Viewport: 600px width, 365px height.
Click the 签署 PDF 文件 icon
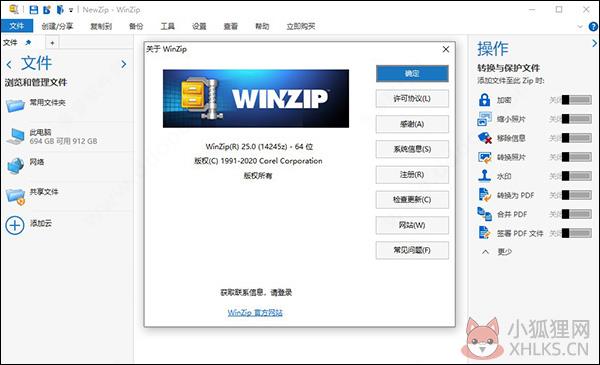(484, 233)
